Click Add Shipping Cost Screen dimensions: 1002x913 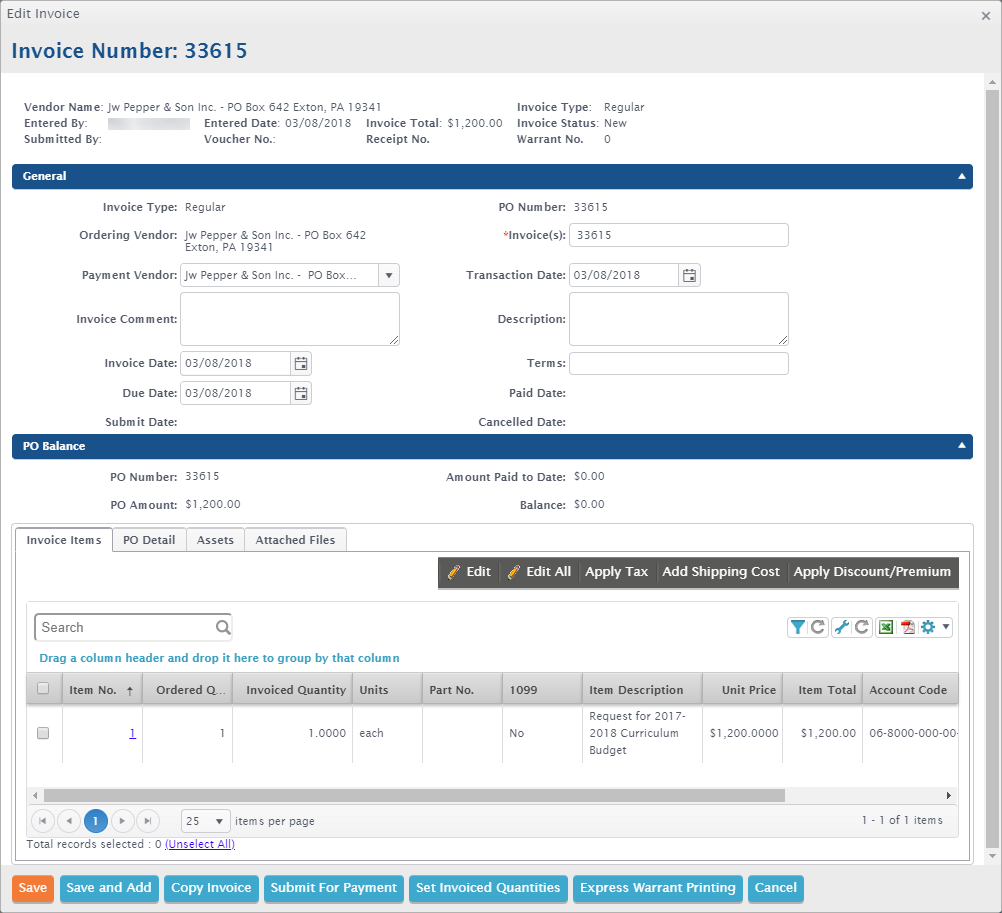(x=721, y=572)
